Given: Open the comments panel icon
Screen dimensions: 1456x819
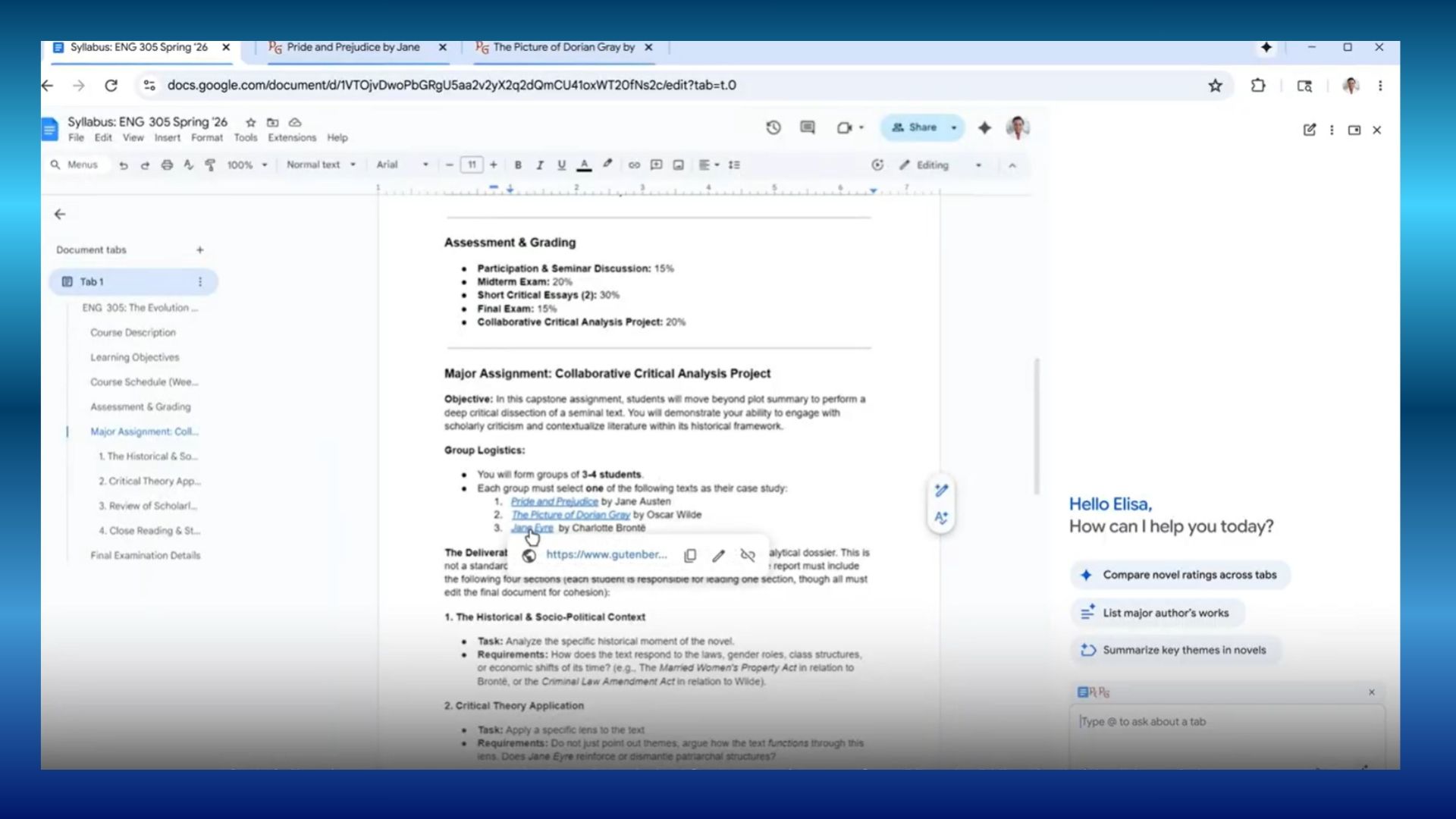Looking at the screenshot, I should (808, 127).
